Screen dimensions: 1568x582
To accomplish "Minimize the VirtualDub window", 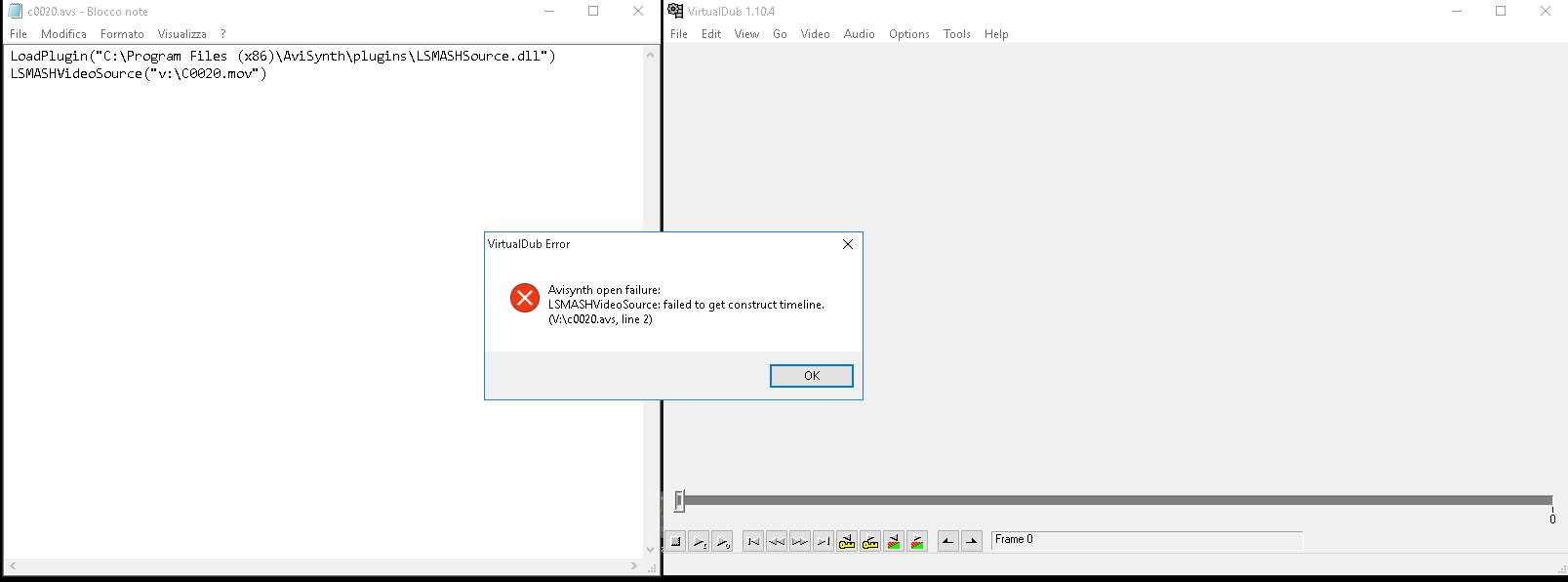I will point(1457,11).
